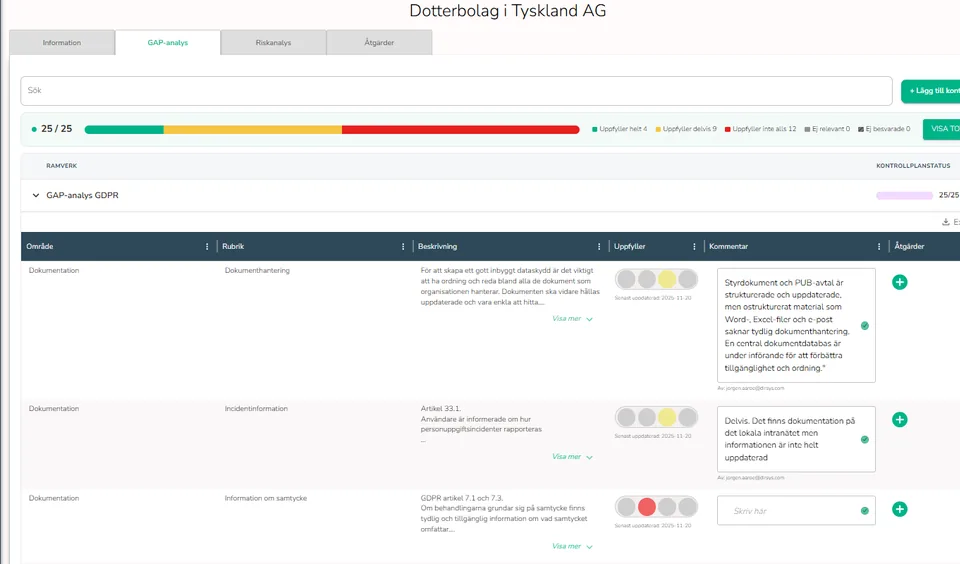Click red segment of the progress bar
This screenshot has width=960, height=564.
460,130
